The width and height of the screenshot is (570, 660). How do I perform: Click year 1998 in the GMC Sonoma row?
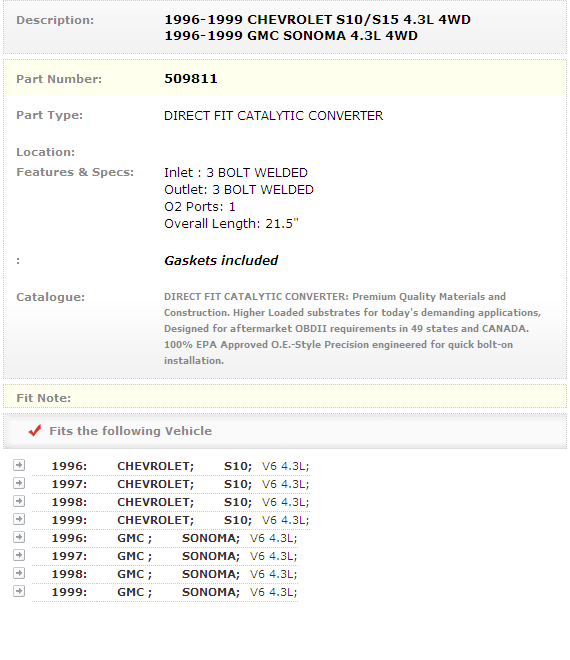(x=69, y=574)
